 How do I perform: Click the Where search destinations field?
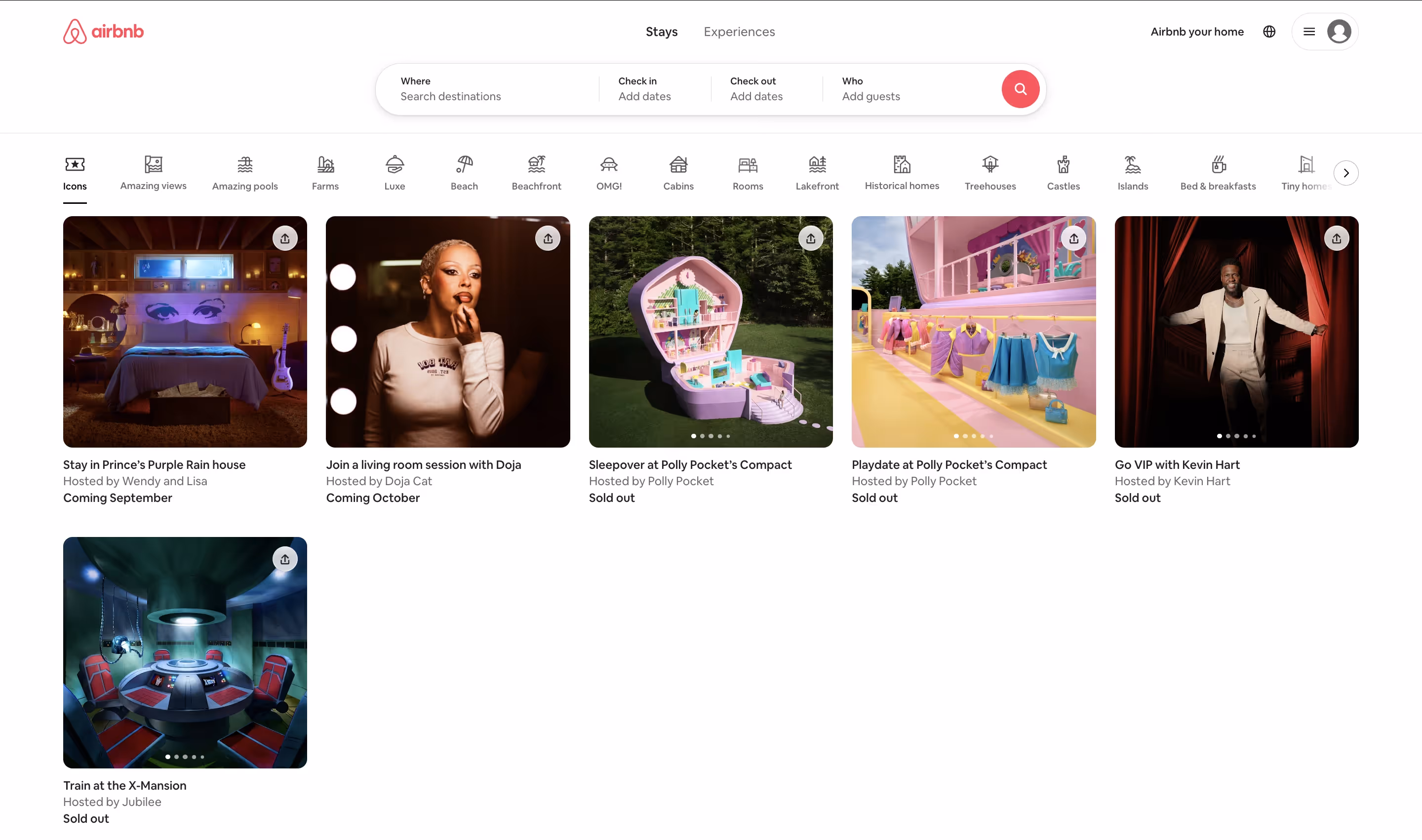coord(487,89)
